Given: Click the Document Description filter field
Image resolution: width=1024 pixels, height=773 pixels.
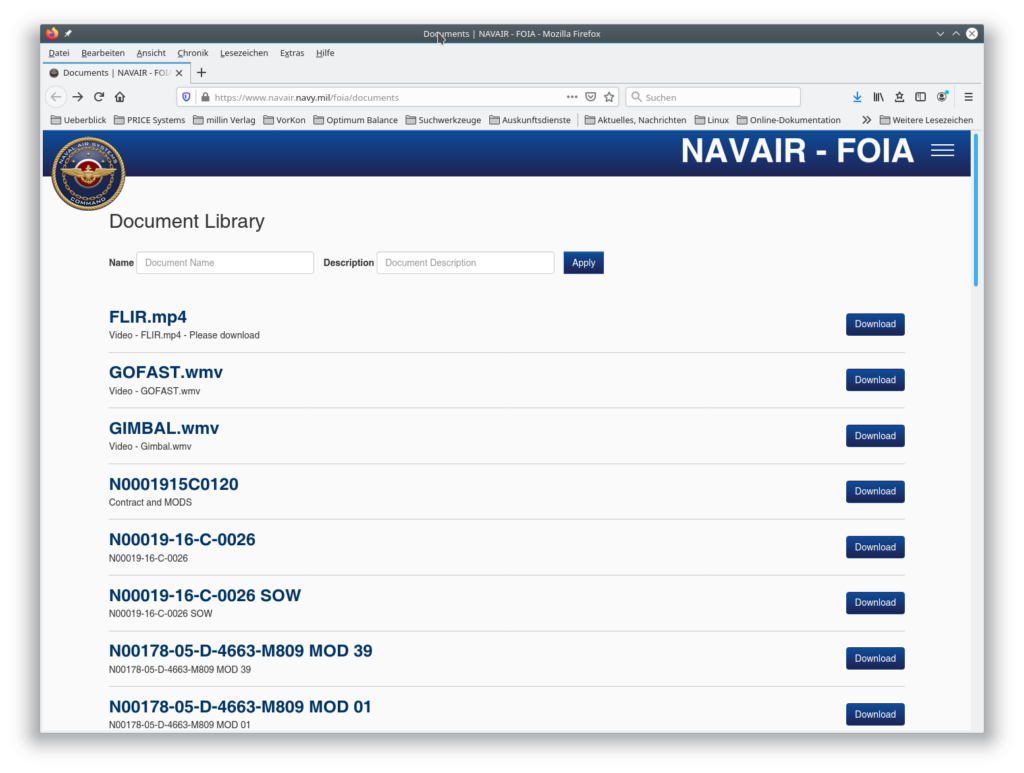Looking at the screenshot, I should tap(465, 262).
